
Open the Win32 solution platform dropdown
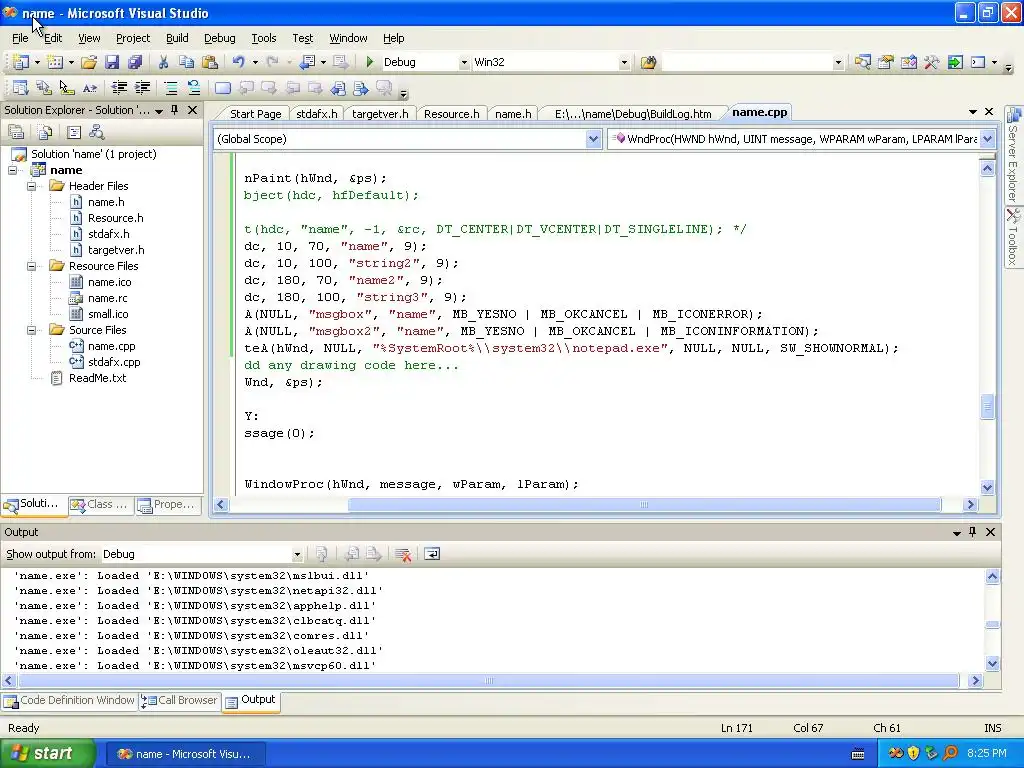tap(624, 63)
